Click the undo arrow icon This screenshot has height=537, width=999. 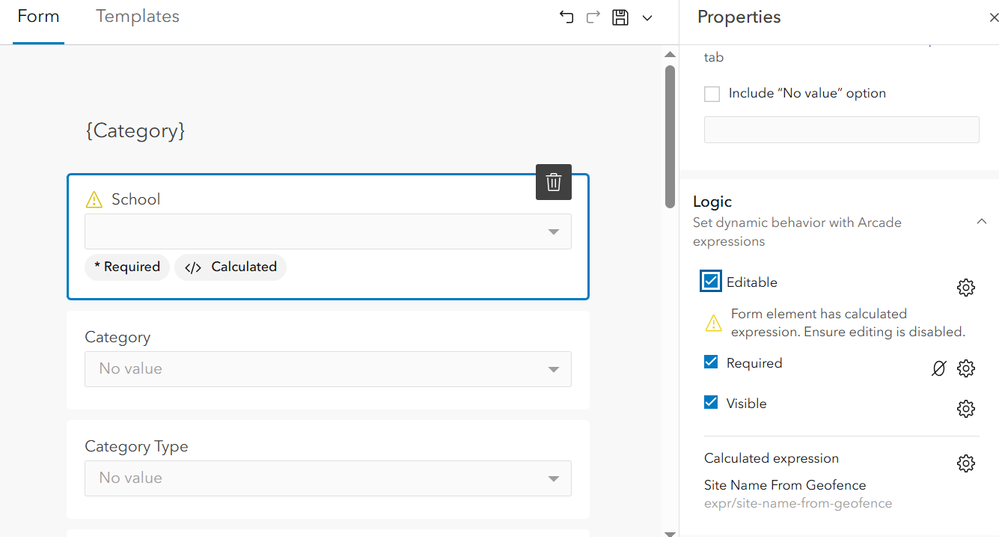pos(567,17)
